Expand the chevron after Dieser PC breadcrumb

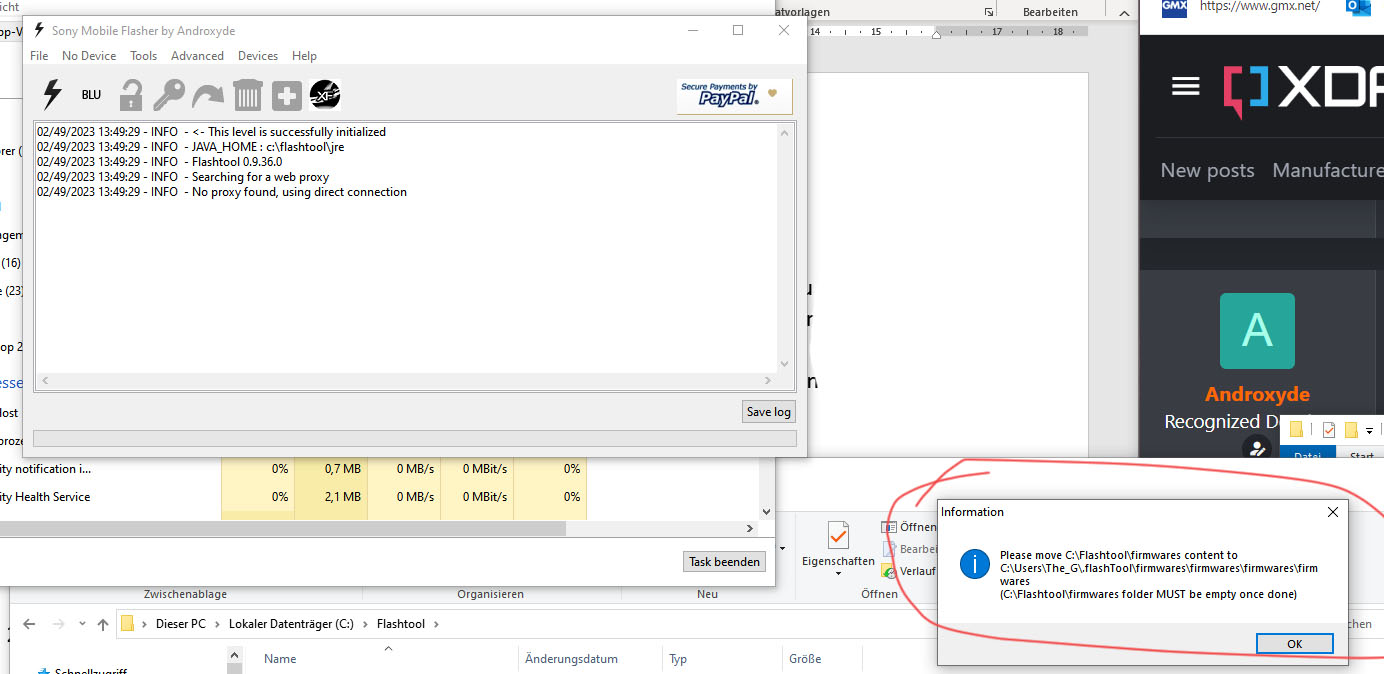tap(217, 624)
